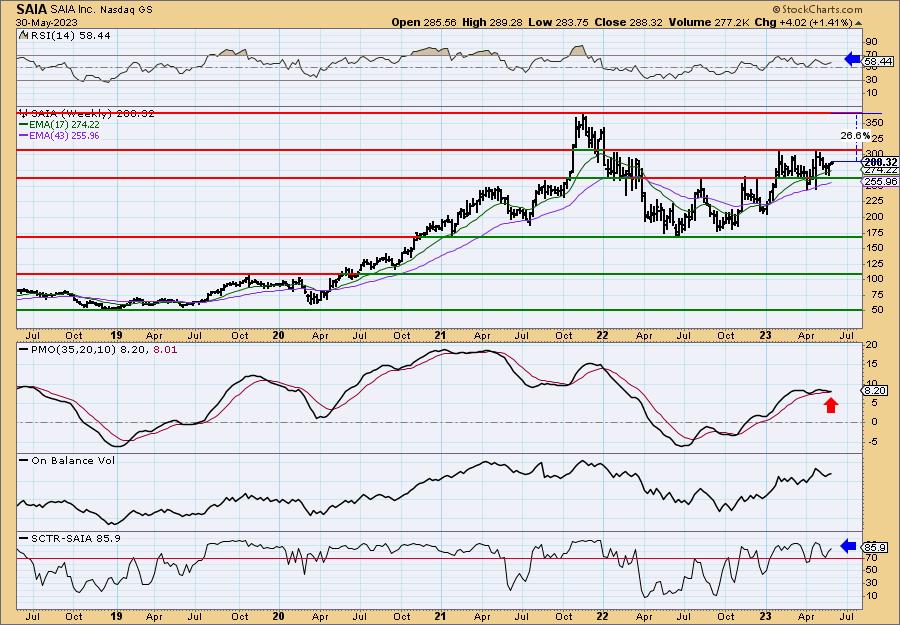Click the 90 level on RSI axis

coord(872,42)
